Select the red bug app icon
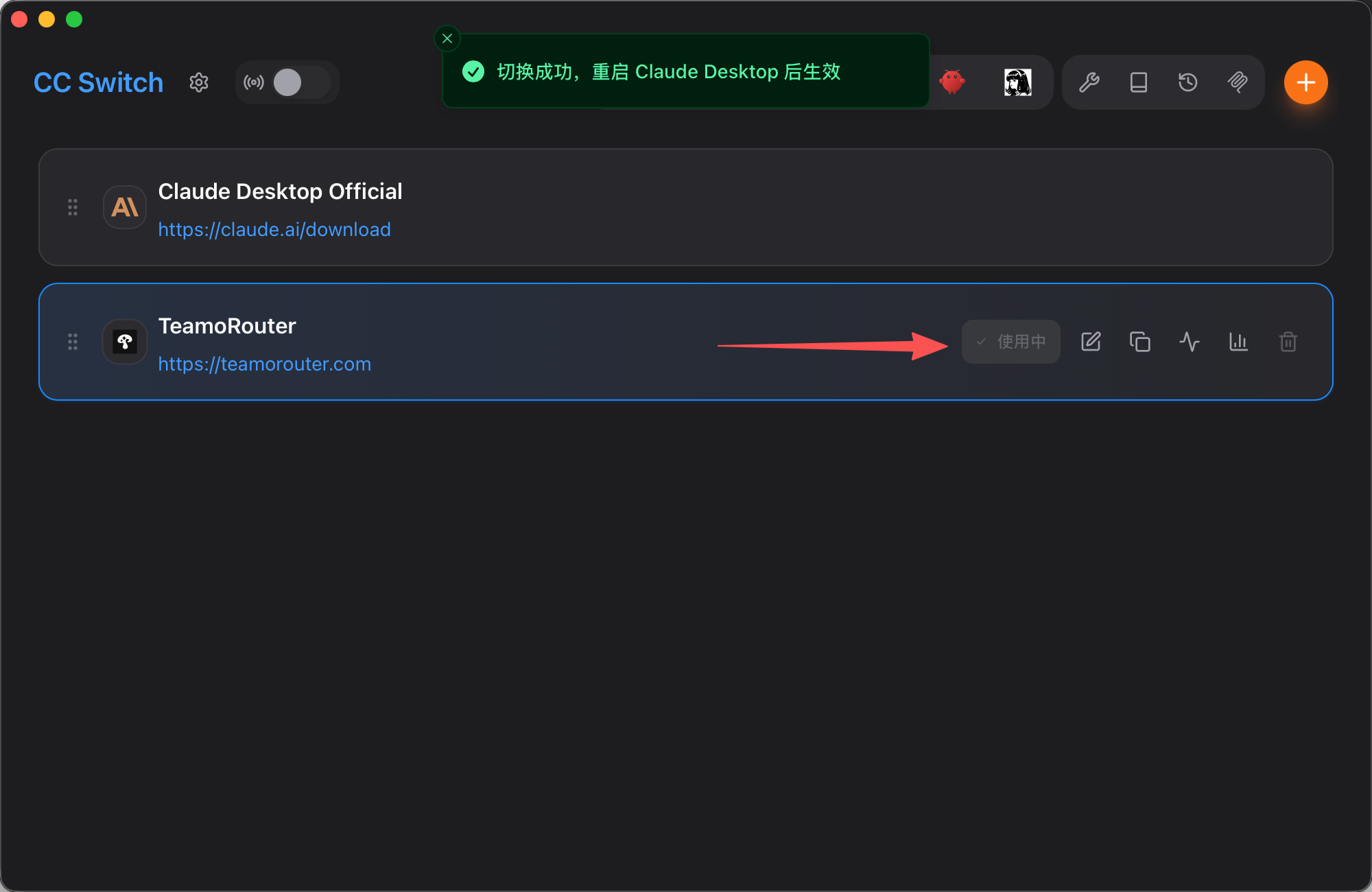This screenshot has width=1372, height=892. point(952,82)
